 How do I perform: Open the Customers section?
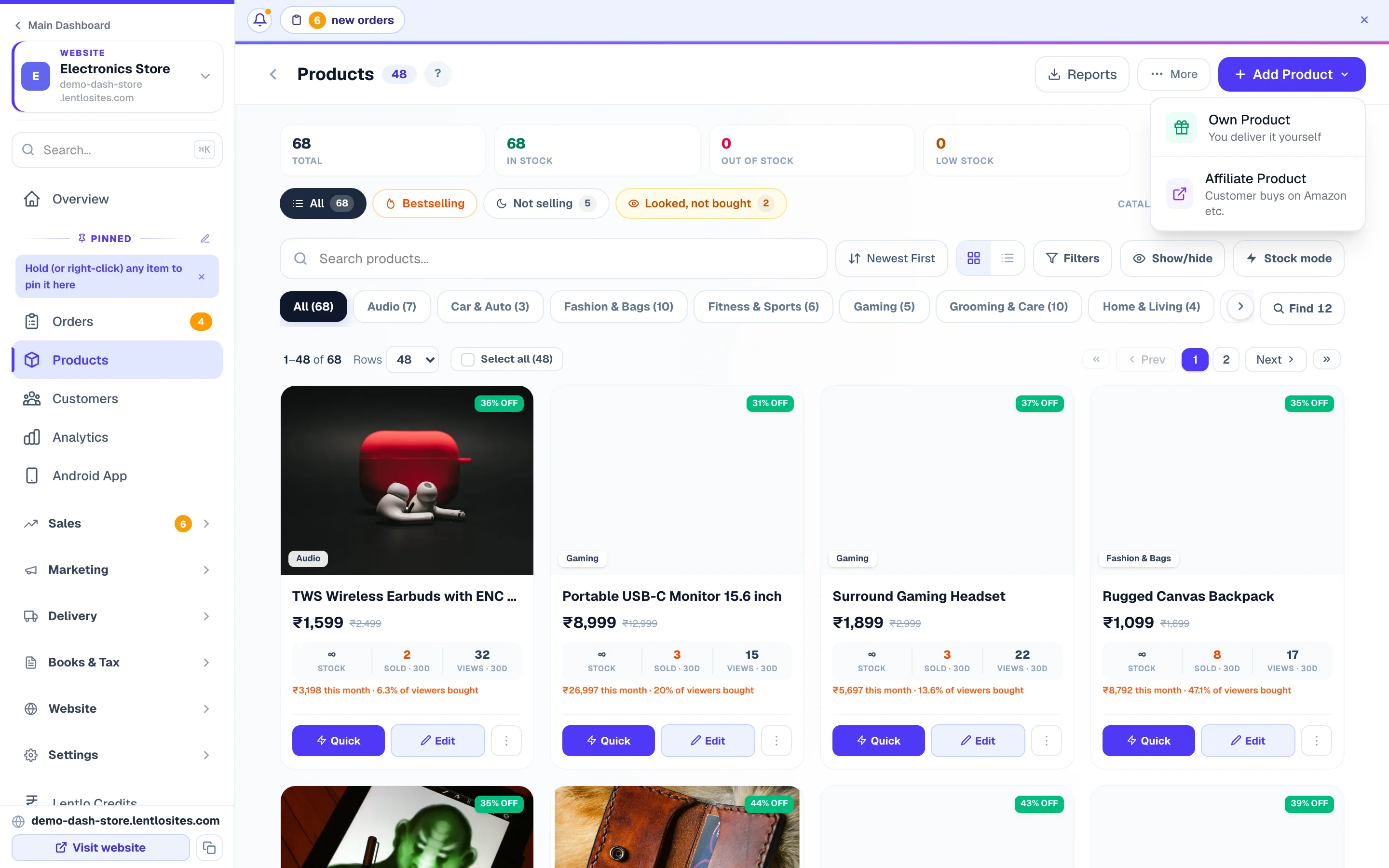(117, 398)
